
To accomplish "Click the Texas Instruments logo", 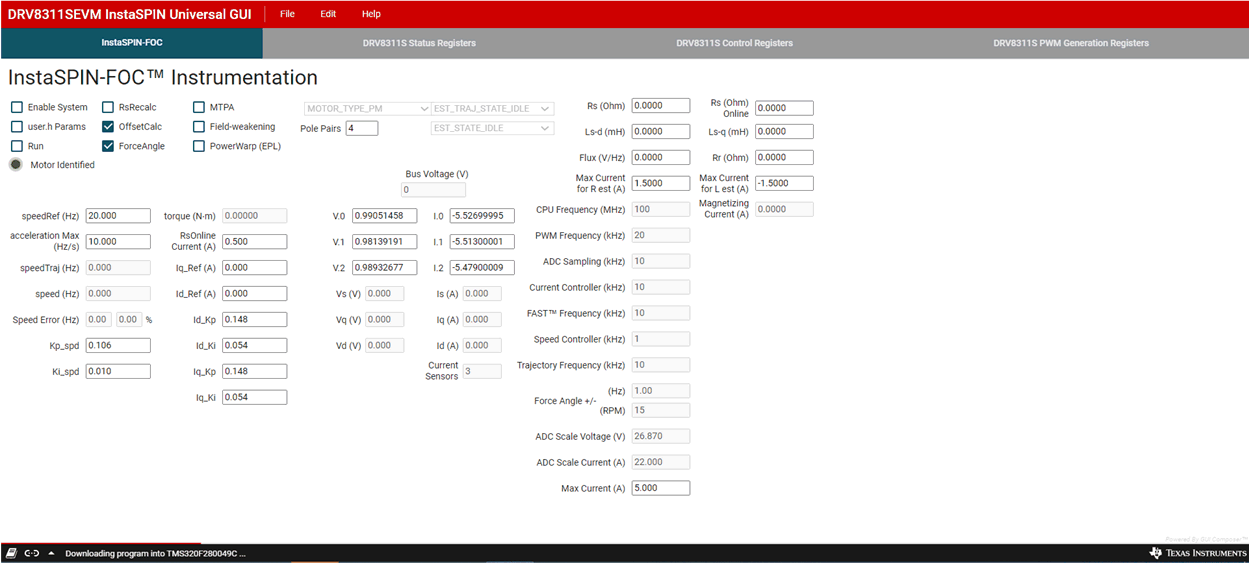I will click(1198, 553).
